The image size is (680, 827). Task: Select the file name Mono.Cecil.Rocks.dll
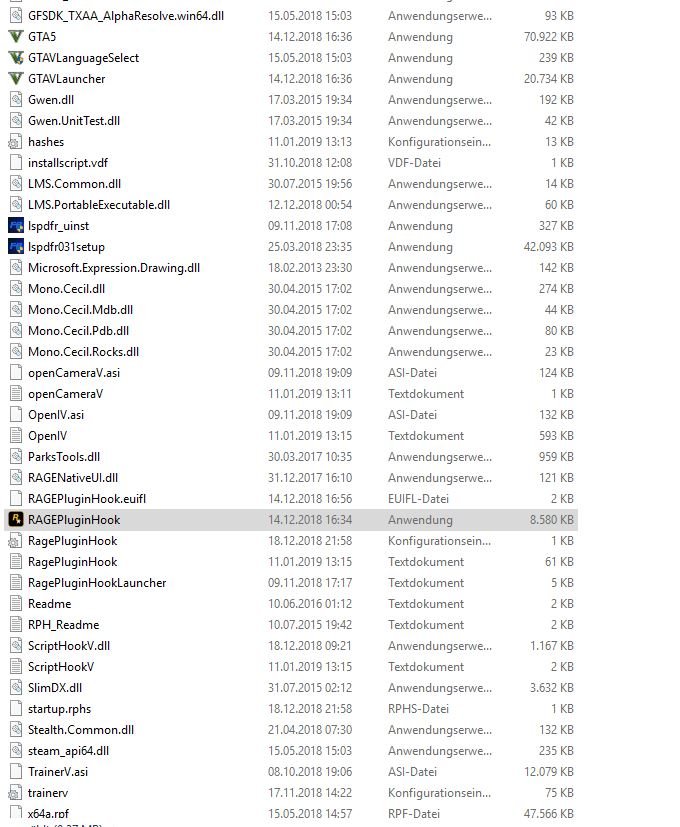83,352
